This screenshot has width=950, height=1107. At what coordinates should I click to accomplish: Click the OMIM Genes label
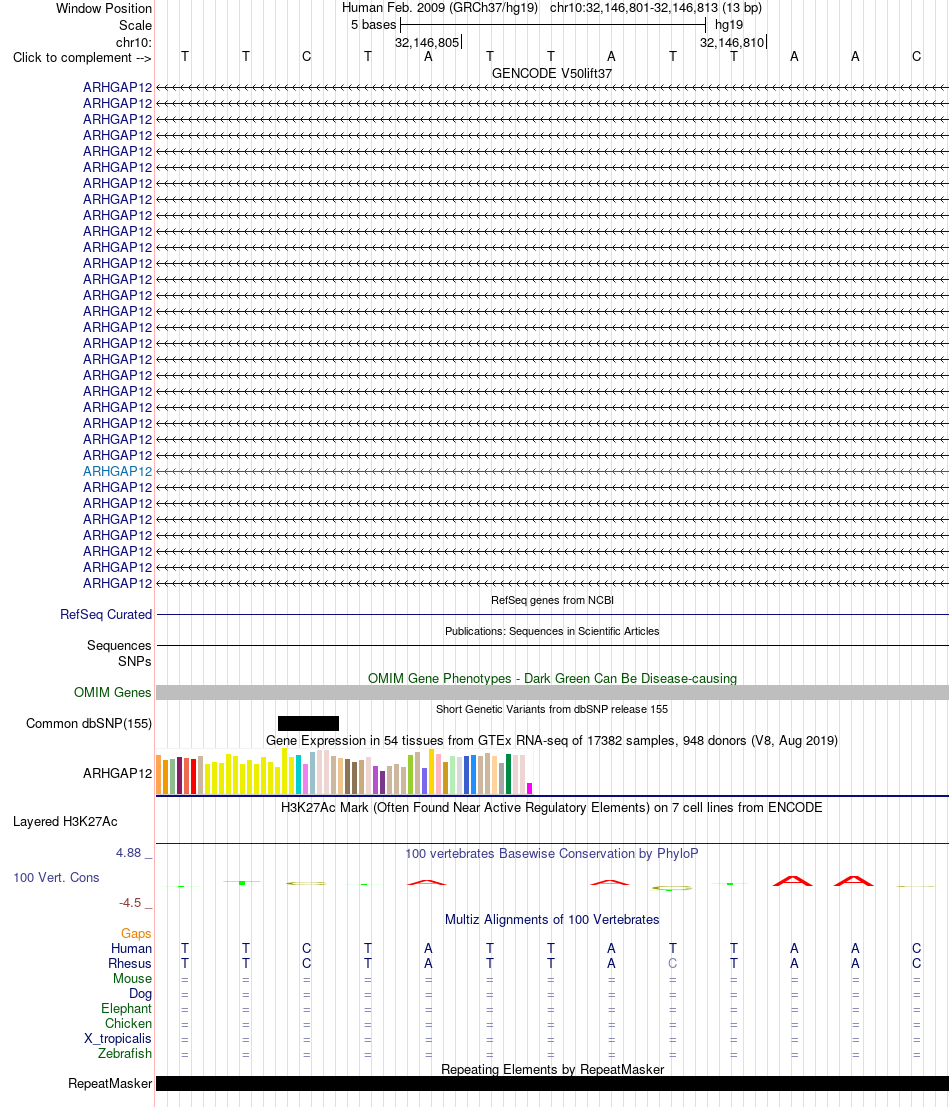coord(112,693)
